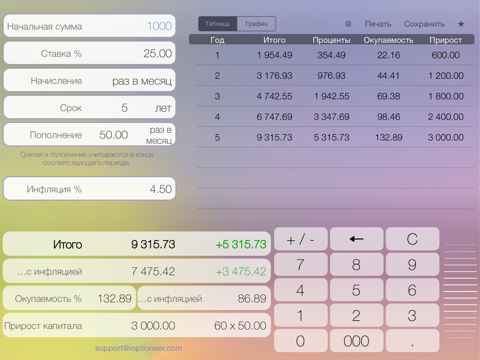Click table value 9 315.73 in year 5

click(x=274, y=137)
